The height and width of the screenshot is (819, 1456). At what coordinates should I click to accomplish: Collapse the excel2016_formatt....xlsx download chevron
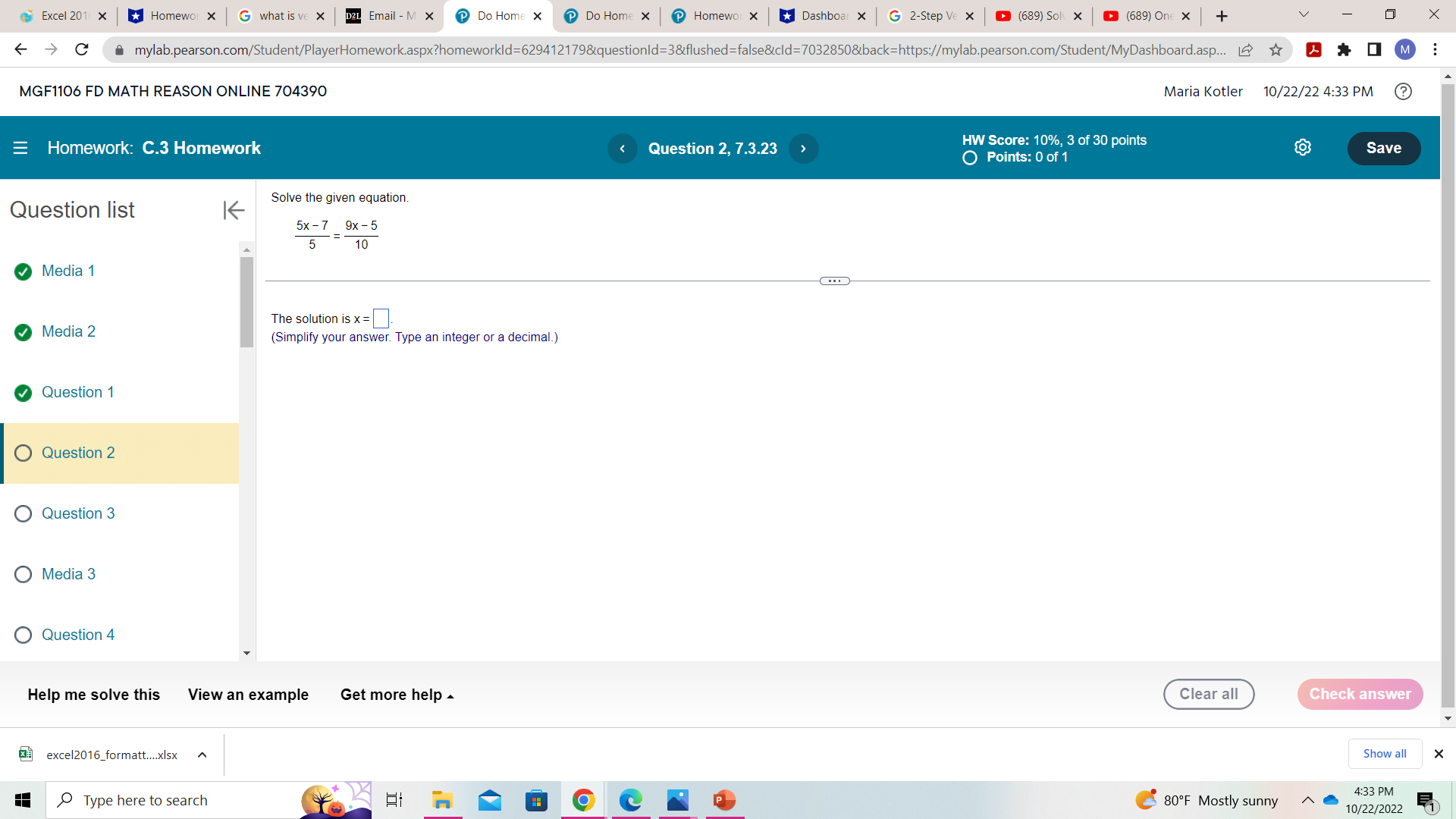pos(202,755)
